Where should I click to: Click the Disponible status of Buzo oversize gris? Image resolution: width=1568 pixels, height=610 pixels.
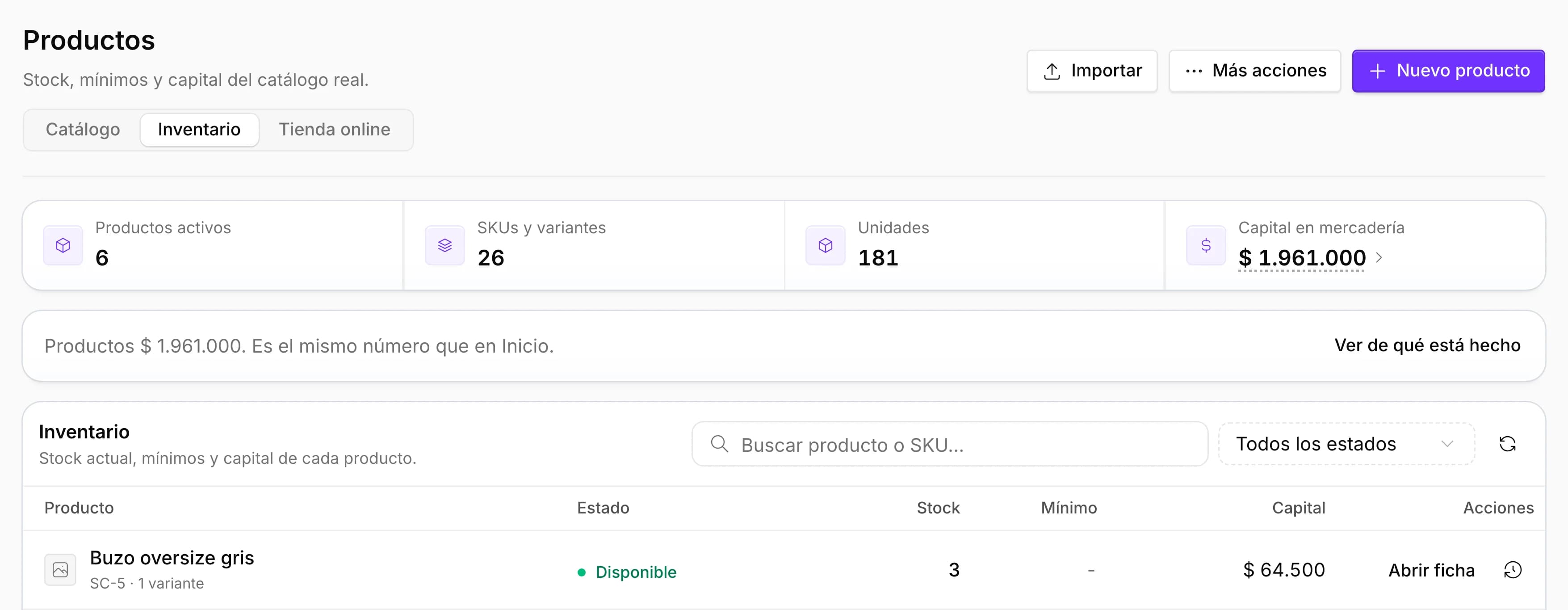point(627,572)
